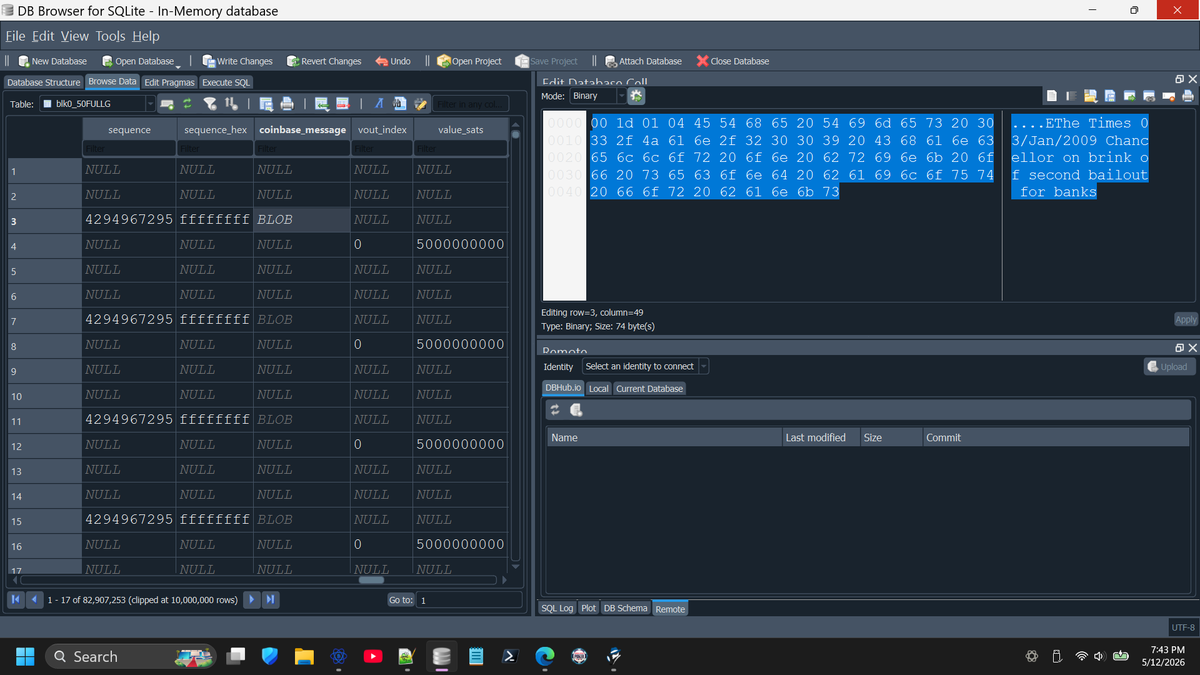
Task: Select the Local tab in Remote panel
Action: point(598,388)
